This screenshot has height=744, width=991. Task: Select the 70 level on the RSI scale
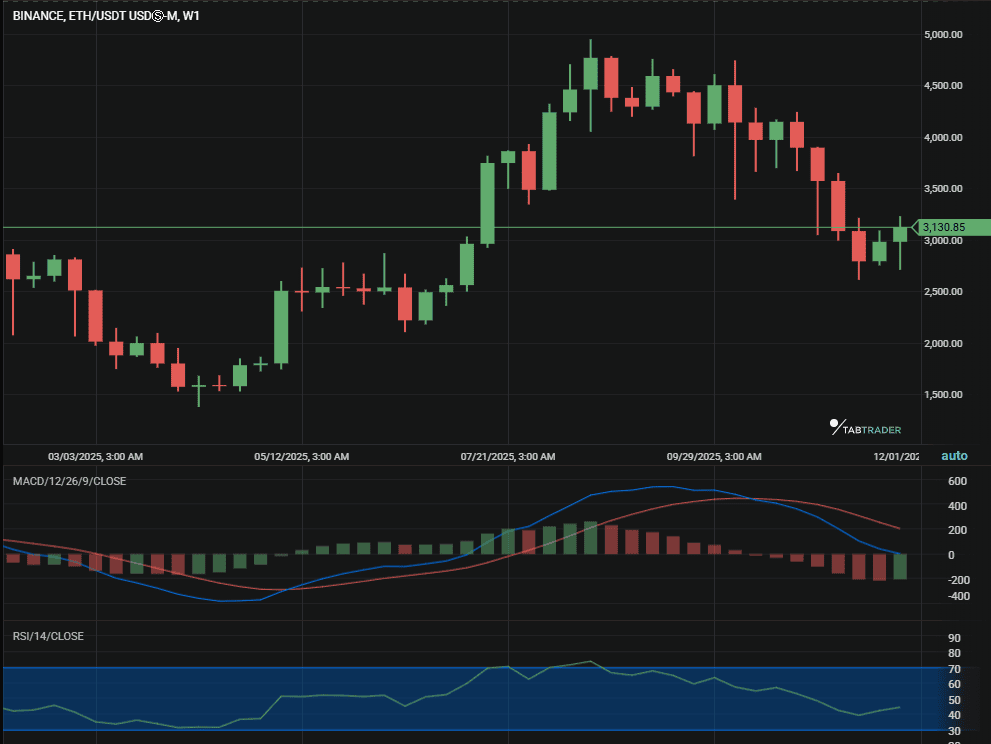point(953,669)
